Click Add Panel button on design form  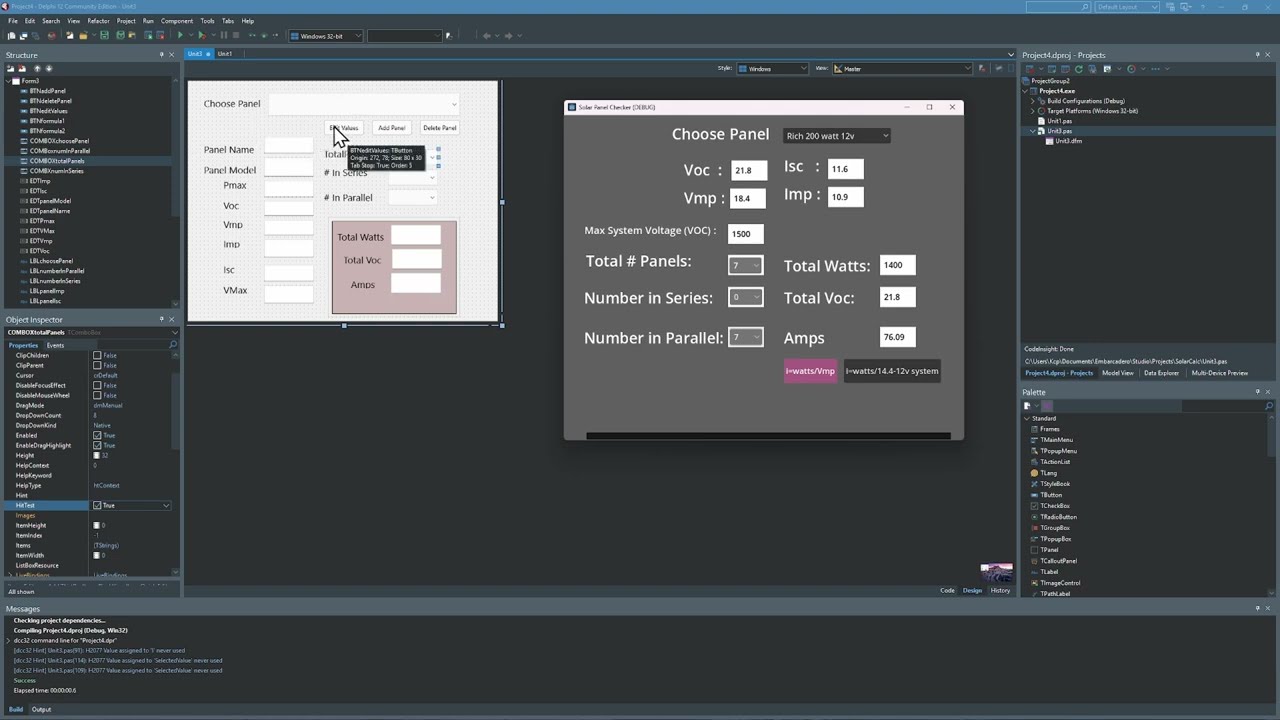click(x=391, y=128)
